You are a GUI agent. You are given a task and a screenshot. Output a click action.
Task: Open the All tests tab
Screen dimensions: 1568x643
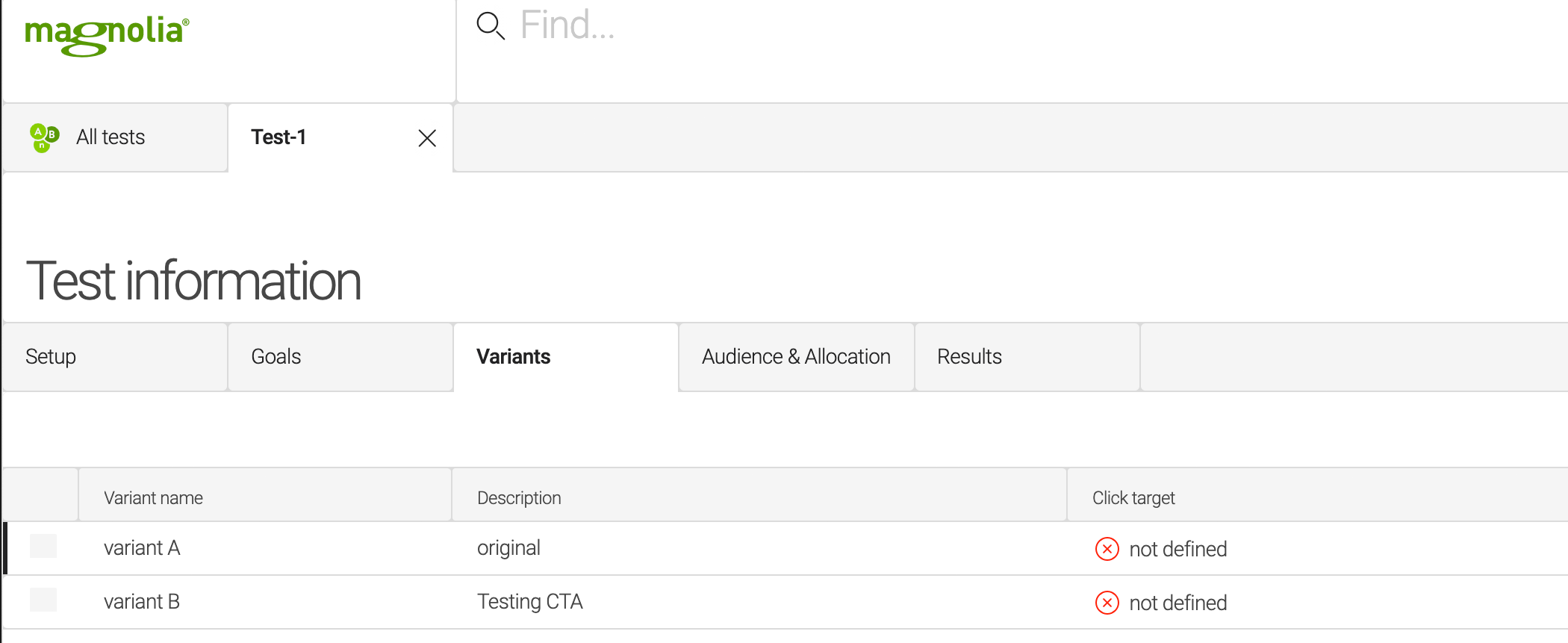111,137
